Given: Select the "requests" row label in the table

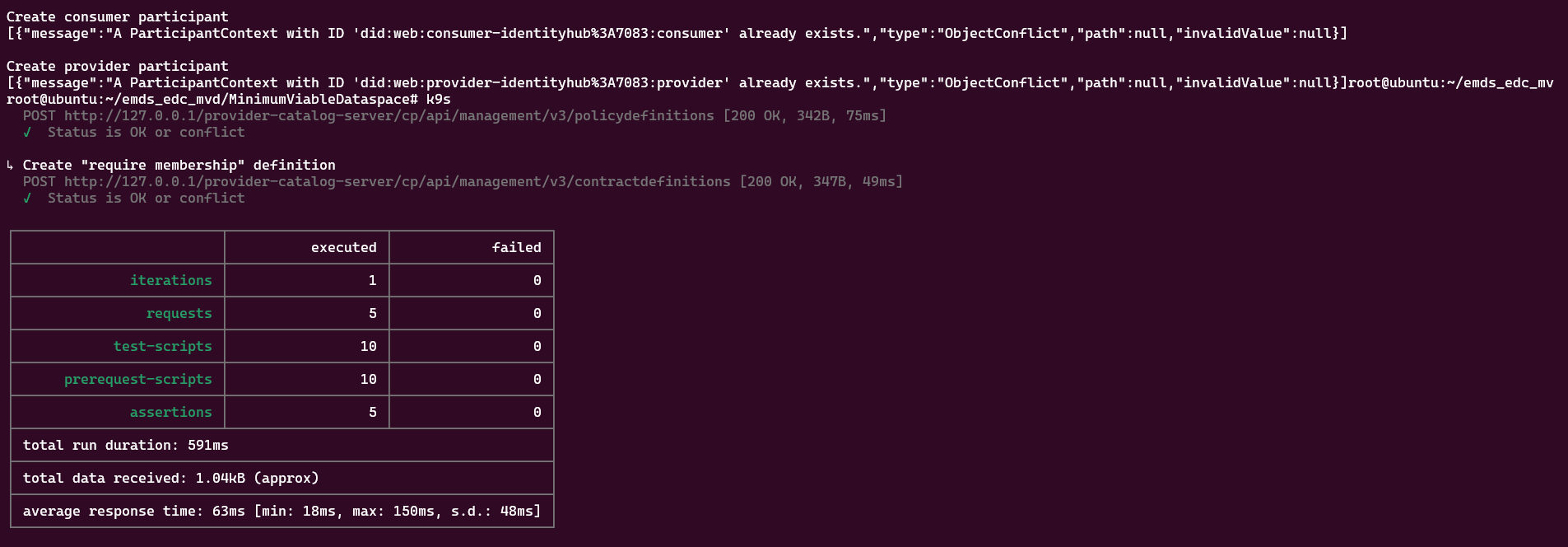Looking at the screenshot, I should tap(179, 313).
